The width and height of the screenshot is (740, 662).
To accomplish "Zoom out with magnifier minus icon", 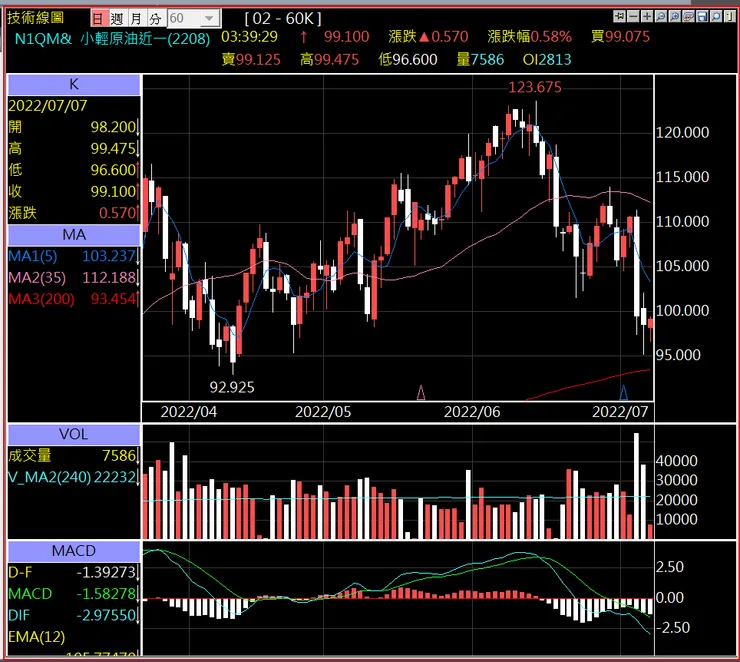I will pyautogui.click(x=661, y=16).
